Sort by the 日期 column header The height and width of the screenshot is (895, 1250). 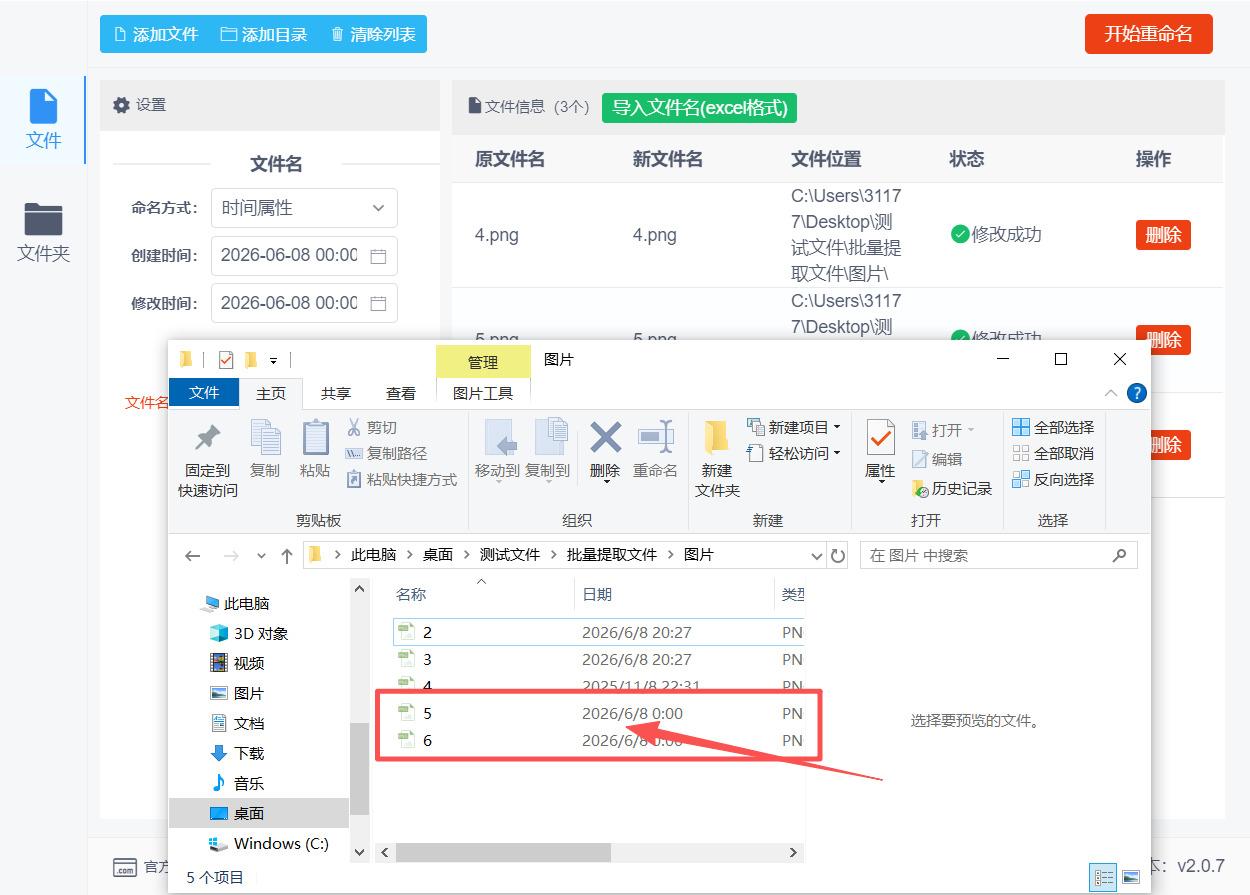pos(597,594)
